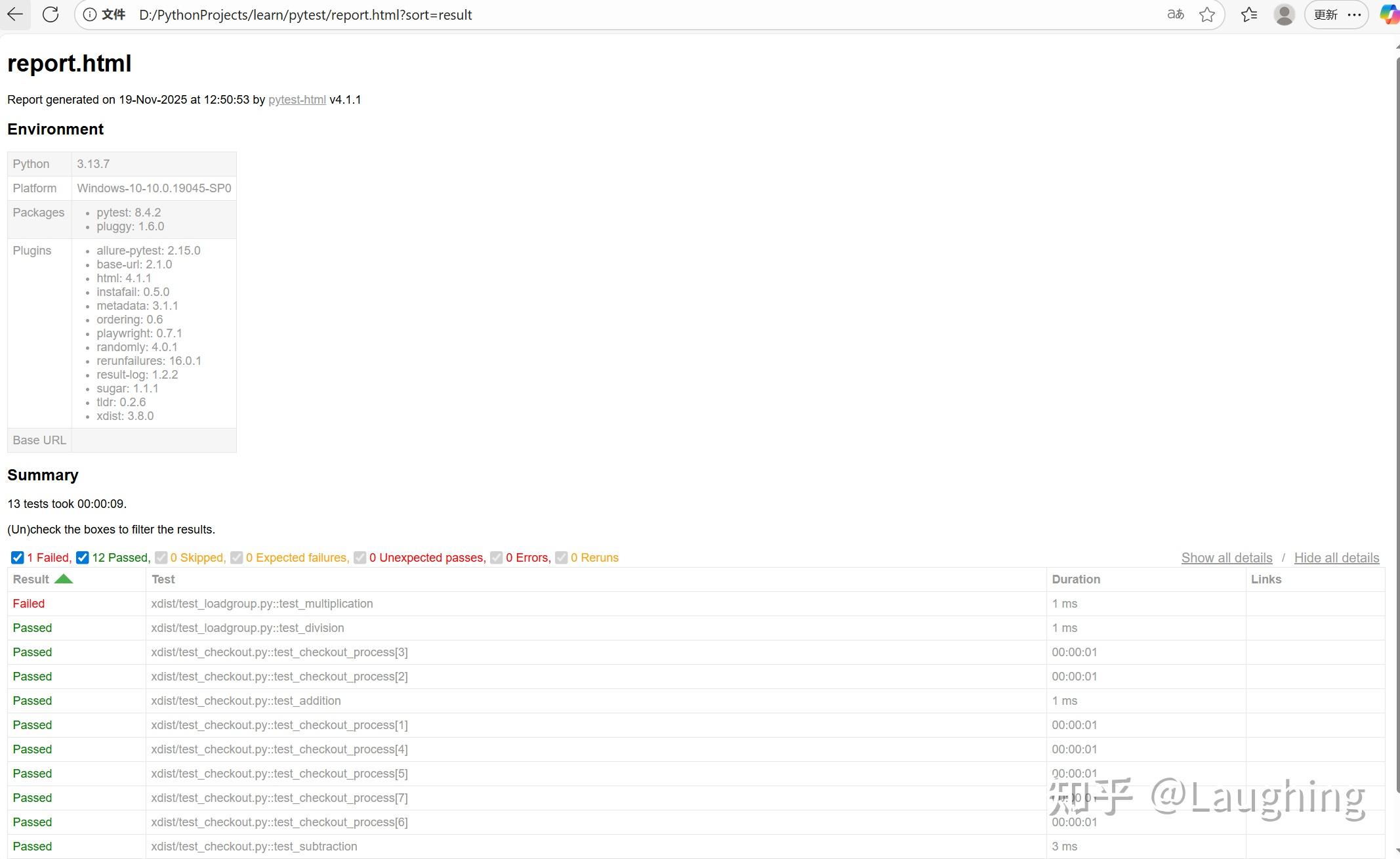Open the favorites list icon
The width and height of the screenshot is (1400, 859).
tap(1249, 14)
